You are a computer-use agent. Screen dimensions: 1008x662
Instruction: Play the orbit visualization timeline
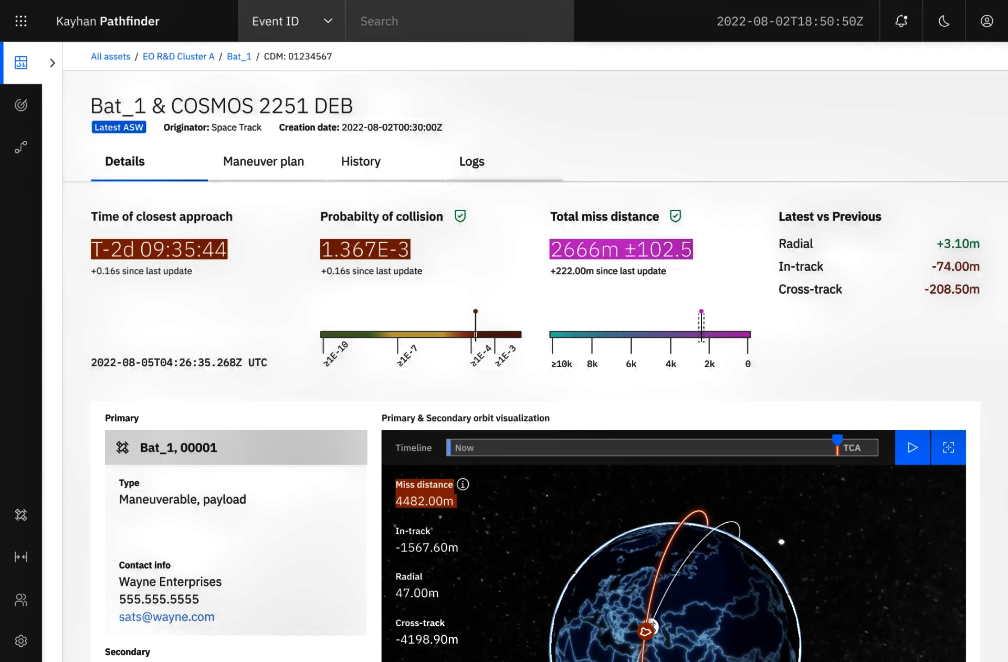pyautogui.click(x=912, y=447)
